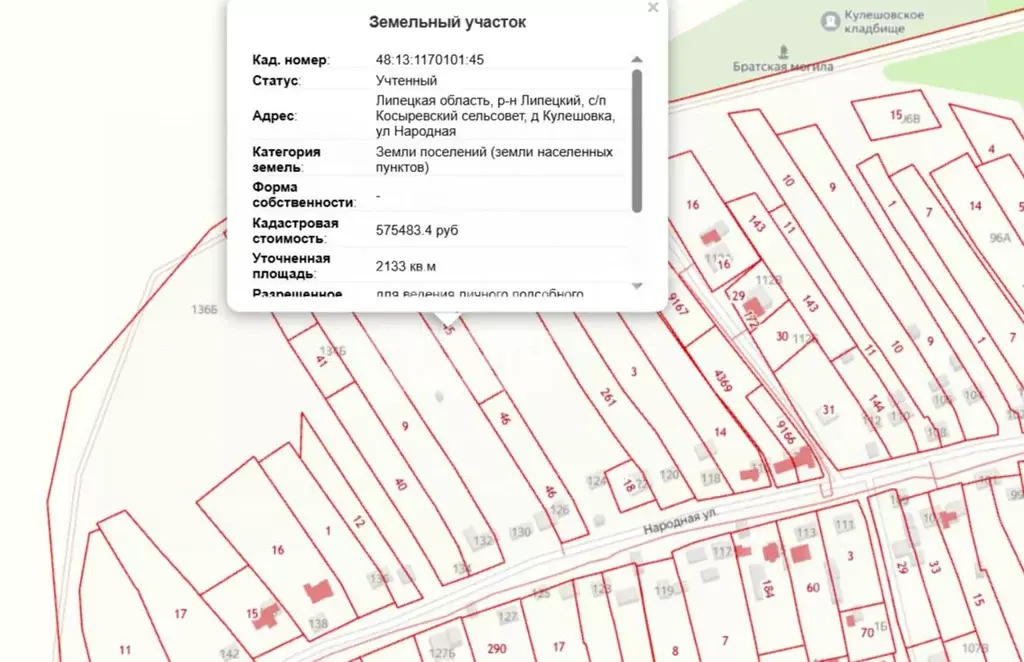The width and height of the screenshot is (1024, 662).
Task: Click the red building on parcel 29
Action: pyautogui.click(x=757, y=305)
